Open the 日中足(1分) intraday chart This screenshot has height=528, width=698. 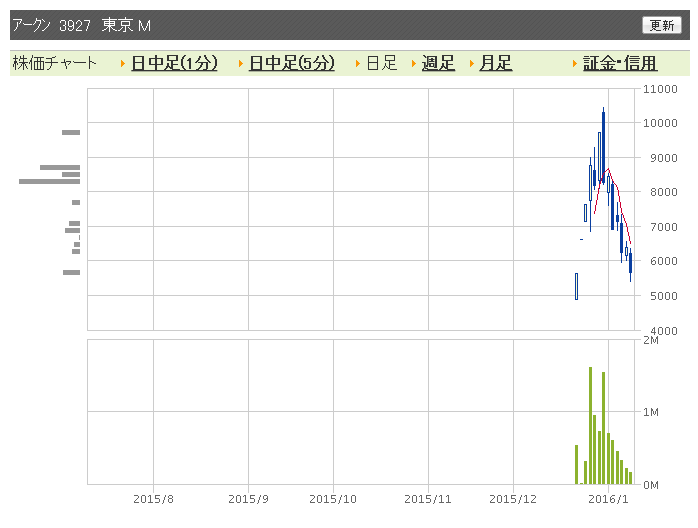click(x=174, y=63)
